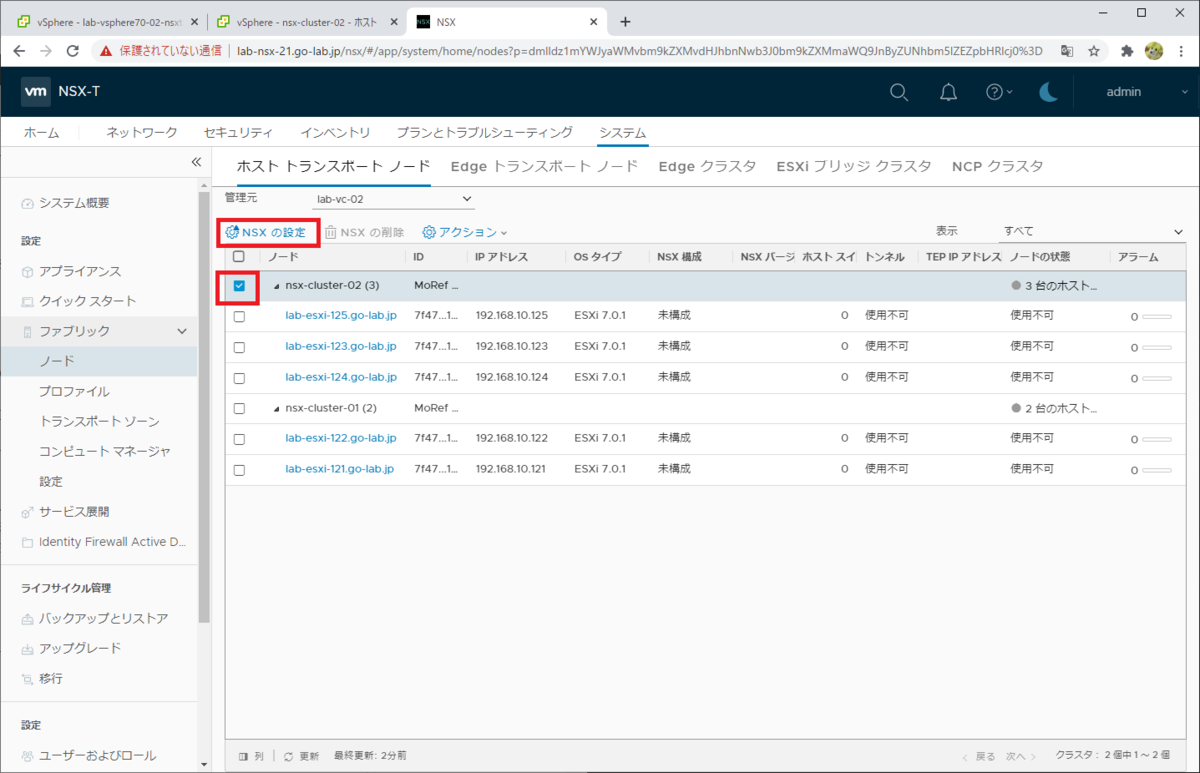The width and height of the screenshot is (1200, 773).
Task: Open the インベントリ top menu
Action: pyautogui.click(x=335, y=132)
